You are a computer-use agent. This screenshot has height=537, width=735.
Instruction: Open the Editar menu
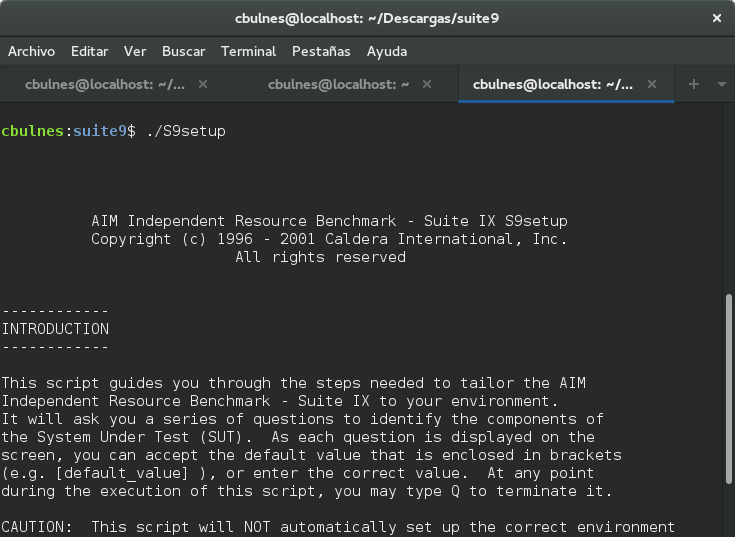(90, 51)
